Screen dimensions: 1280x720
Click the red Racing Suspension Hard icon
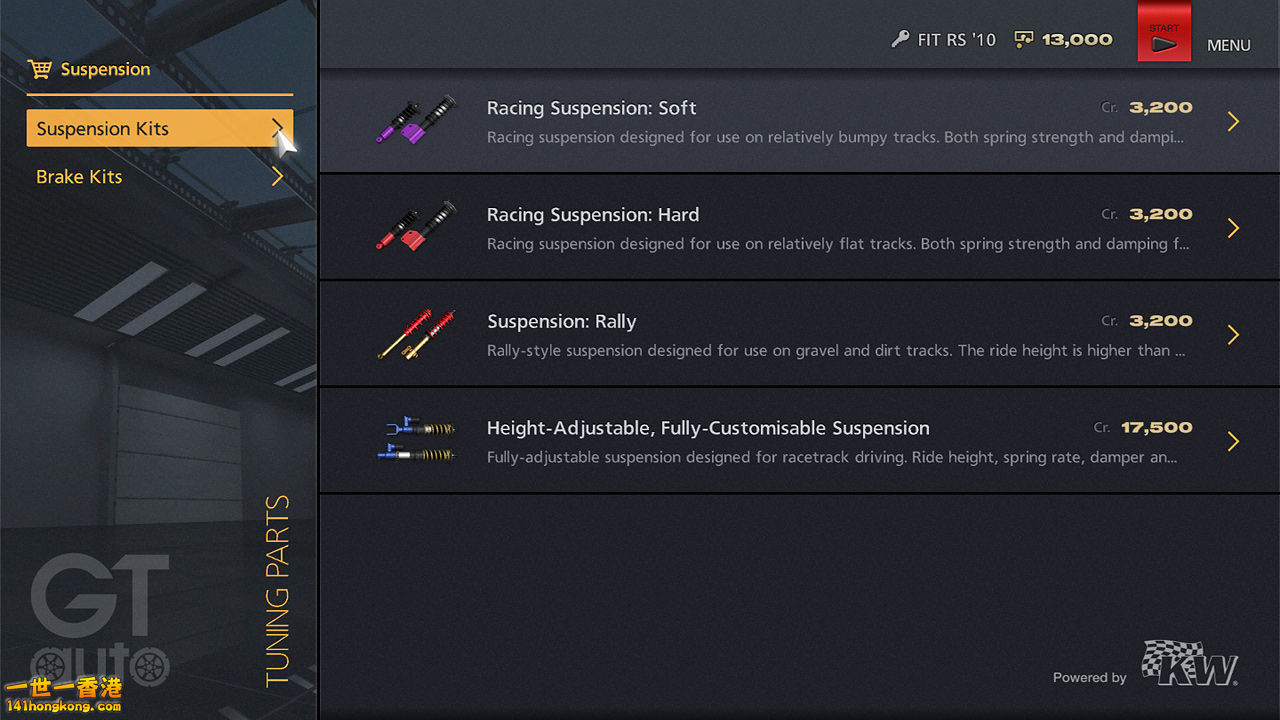pyautogui.click(x=416, y=227)
